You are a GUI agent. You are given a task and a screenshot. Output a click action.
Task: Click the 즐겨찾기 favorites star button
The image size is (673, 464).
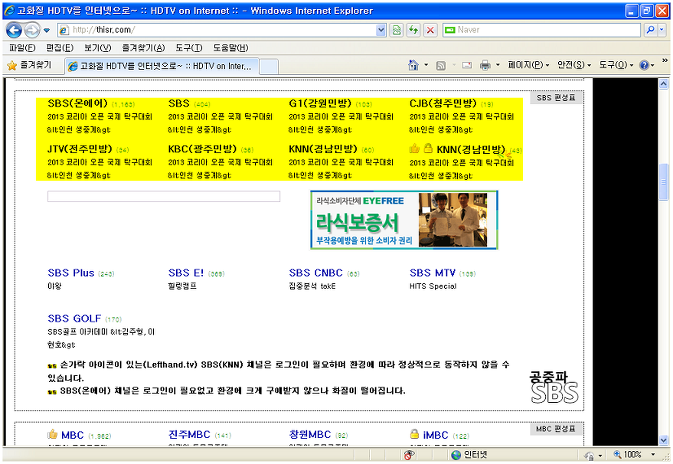click(30, 65)
